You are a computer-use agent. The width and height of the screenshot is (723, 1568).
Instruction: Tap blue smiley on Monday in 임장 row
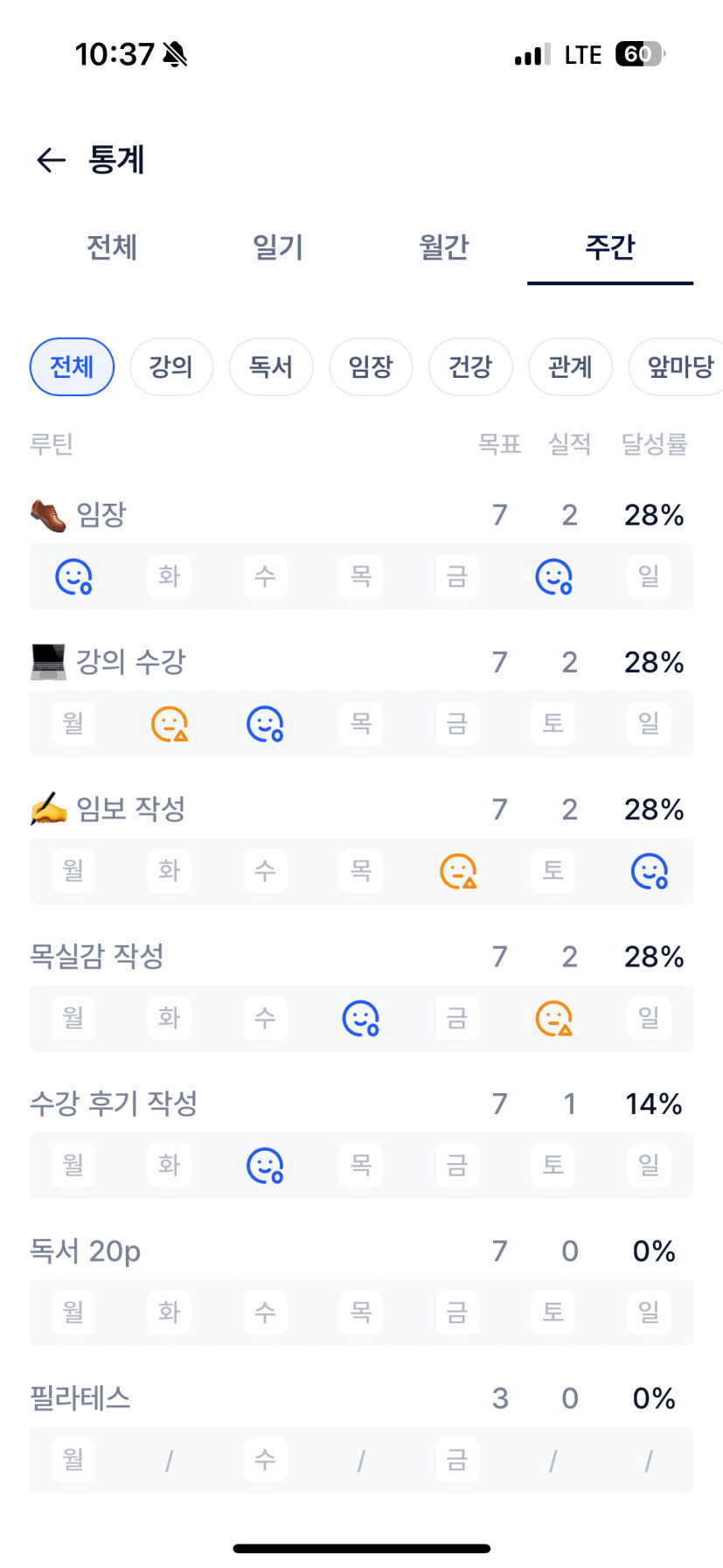(x=73, y=576)
